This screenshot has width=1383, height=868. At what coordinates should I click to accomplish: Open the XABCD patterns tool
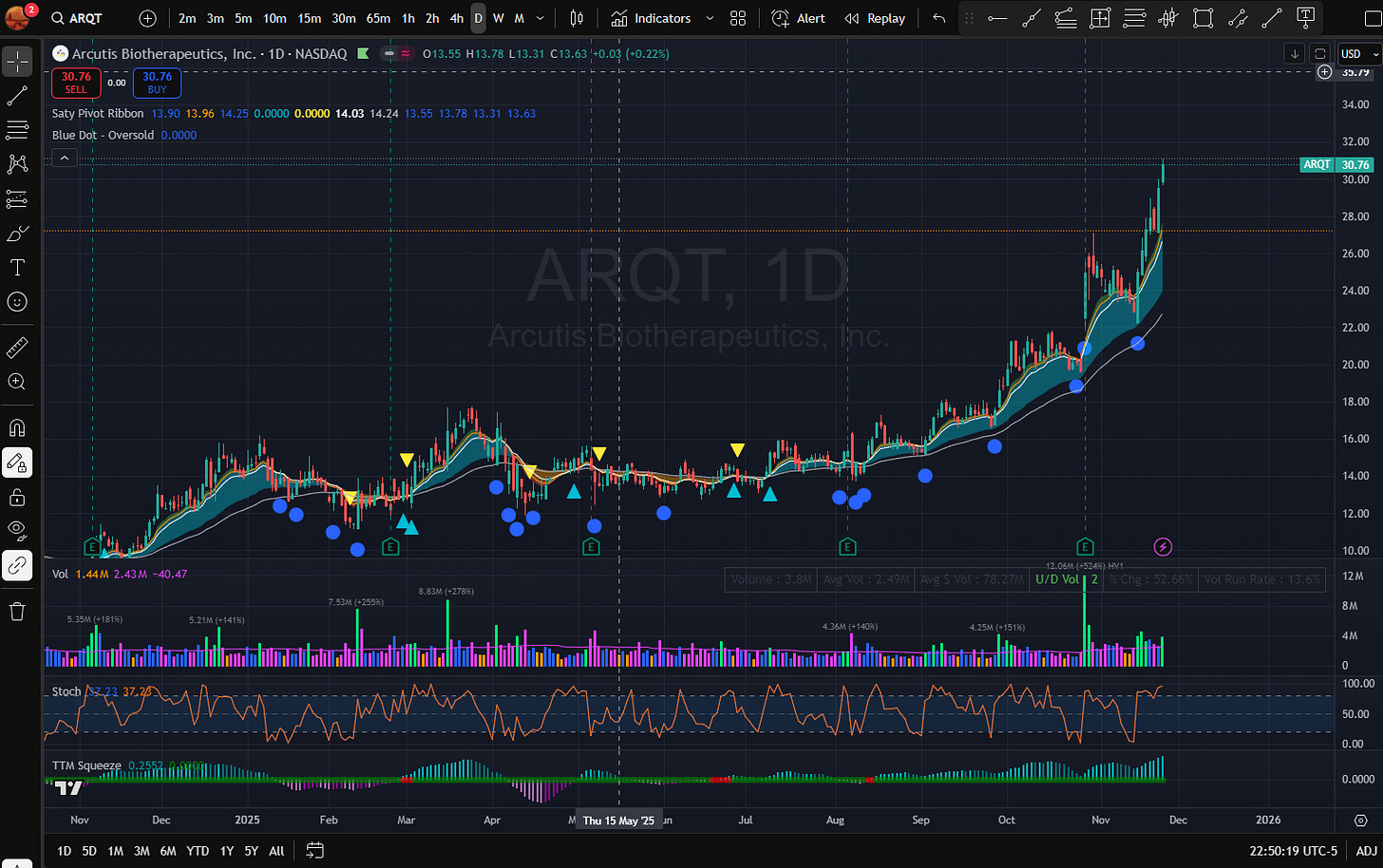(17, 164)
